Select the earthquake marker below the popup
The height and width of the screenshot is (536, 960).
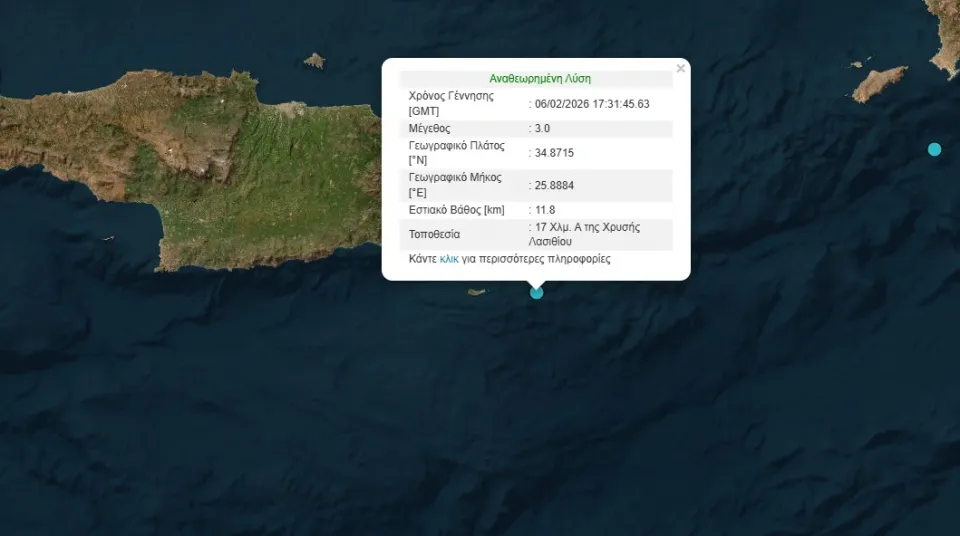537,292
